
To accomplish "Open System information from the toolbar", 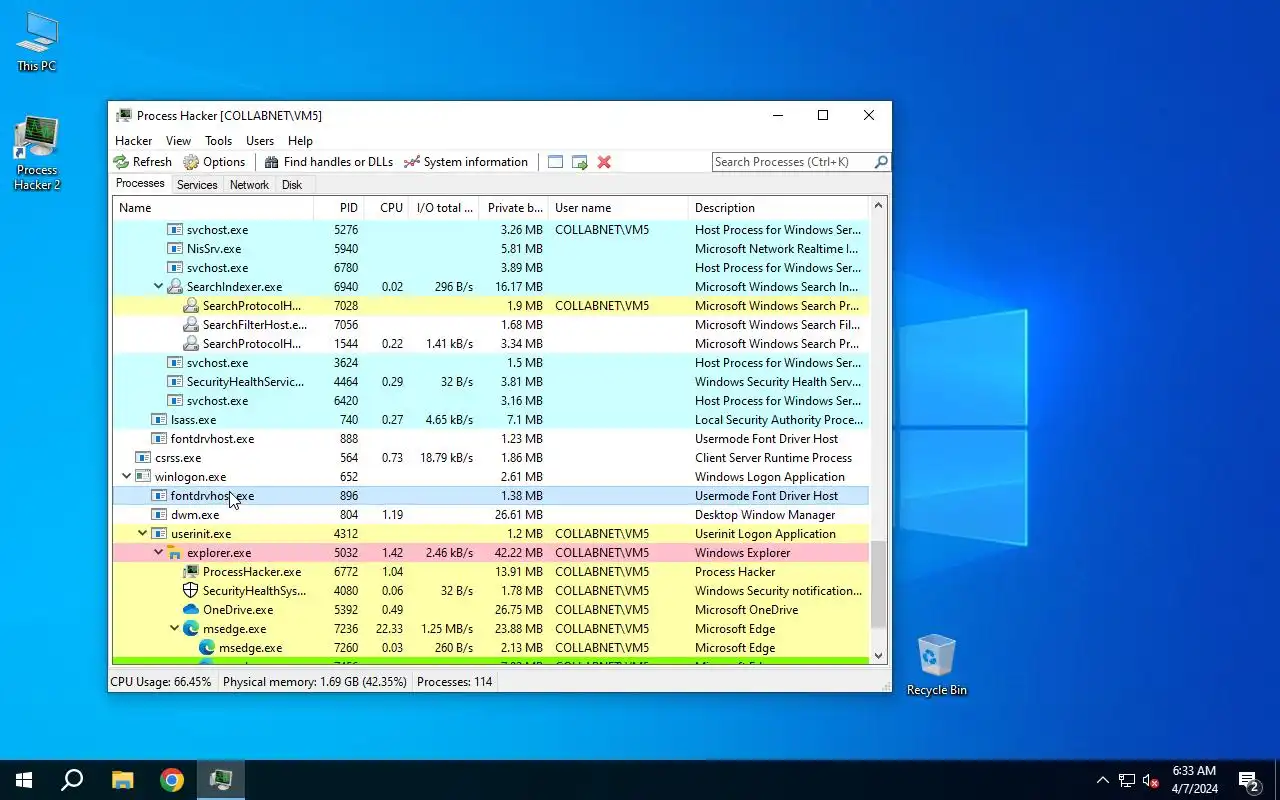I will pos(466,162).
